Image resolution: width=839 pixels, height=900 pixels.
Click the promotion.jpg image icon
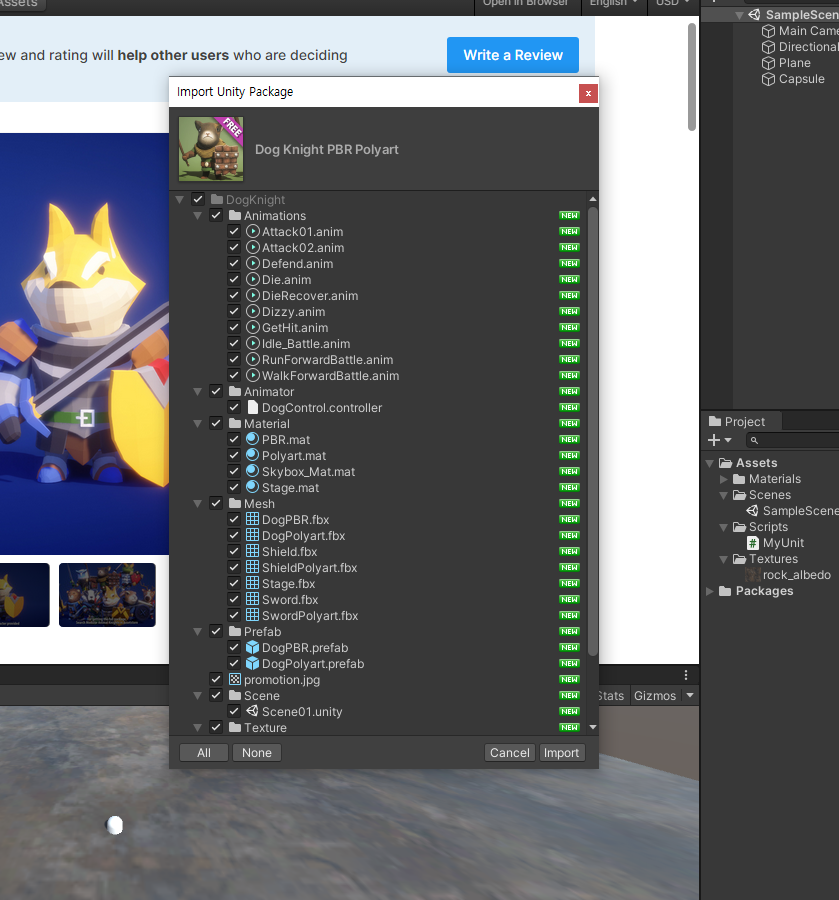235,680
